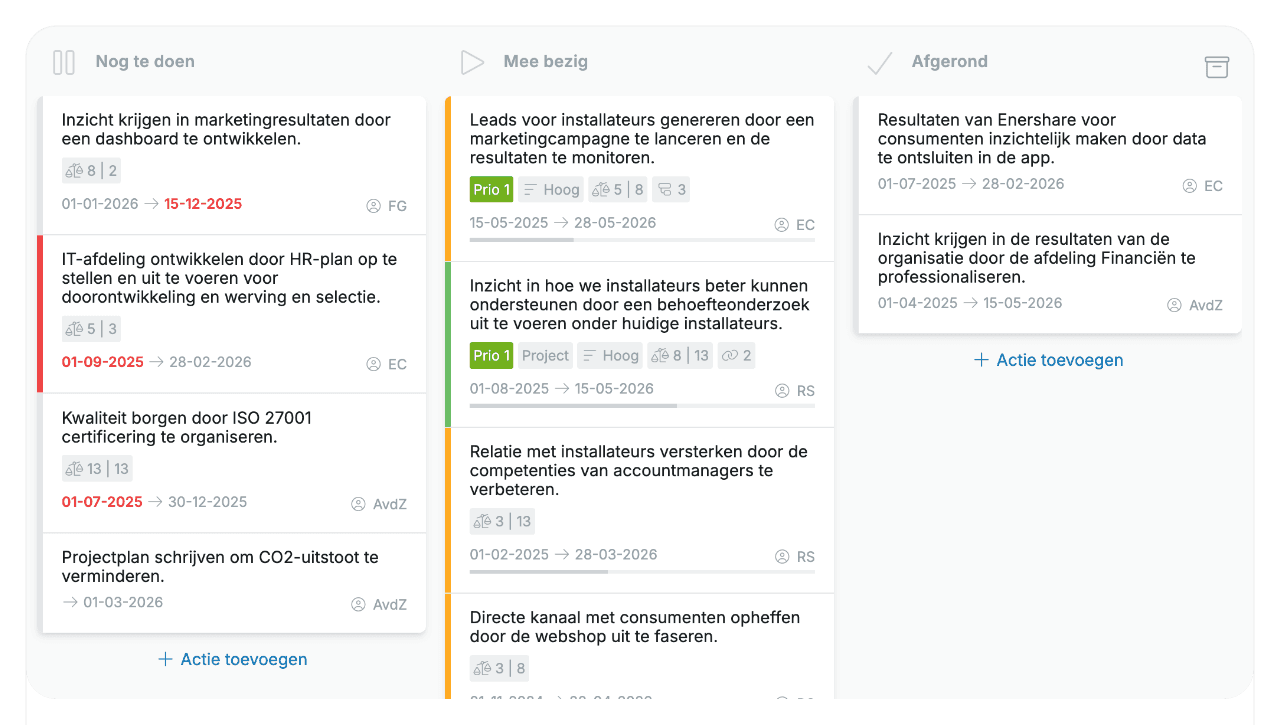This screenshot has height=725, width=1280.
Task: Click the date range 01-04-2025 to 15-05-2026
Action: click(970, 303)
